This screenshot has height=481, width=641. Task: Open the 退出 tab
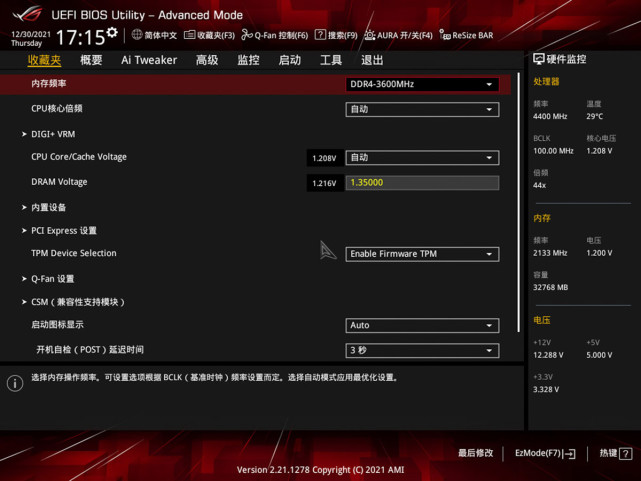pyautogui.click(x=372, y=60)
